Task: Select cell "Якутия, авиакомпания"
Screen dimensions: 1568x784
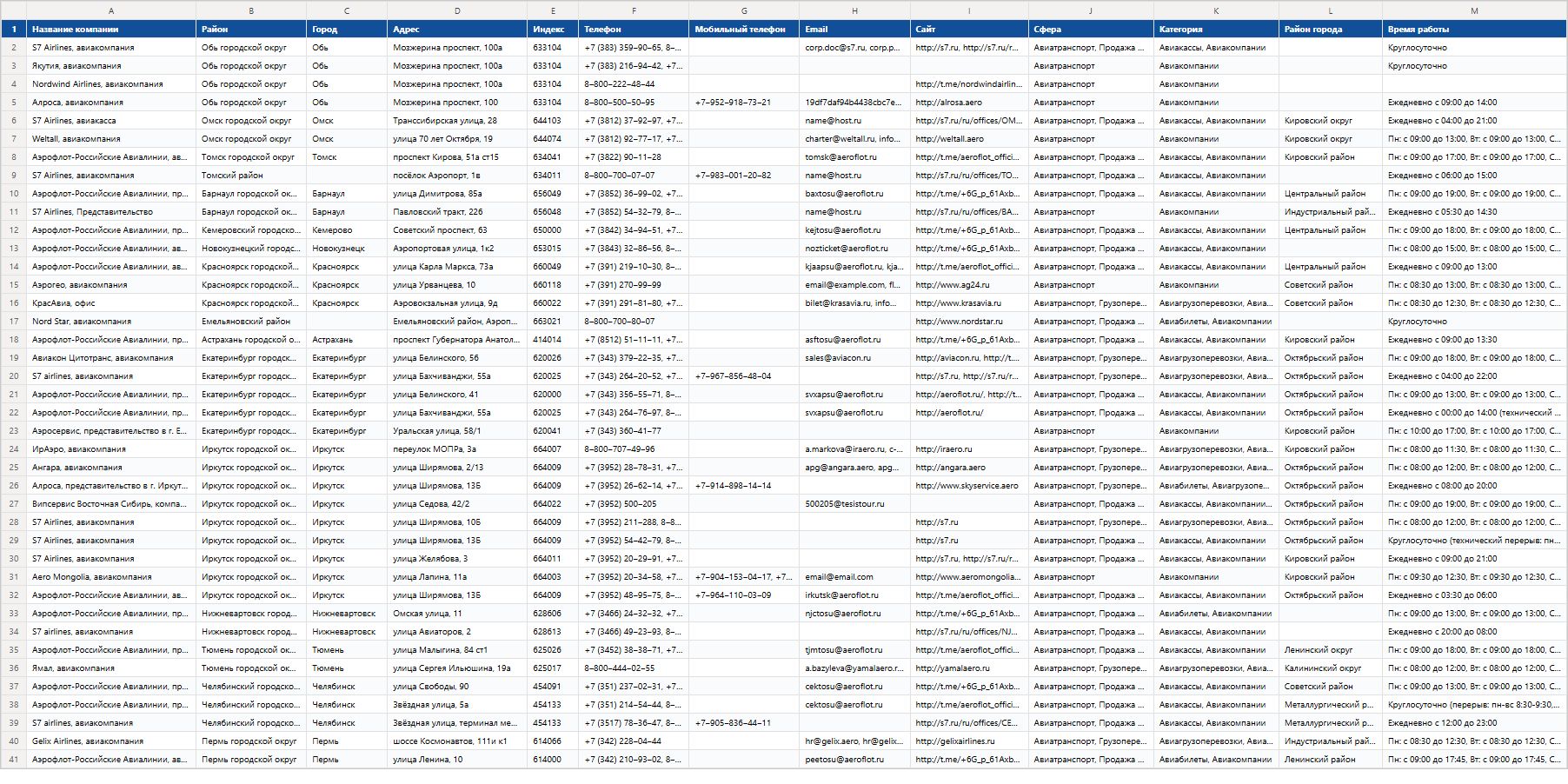Action: tap(111, 66)
